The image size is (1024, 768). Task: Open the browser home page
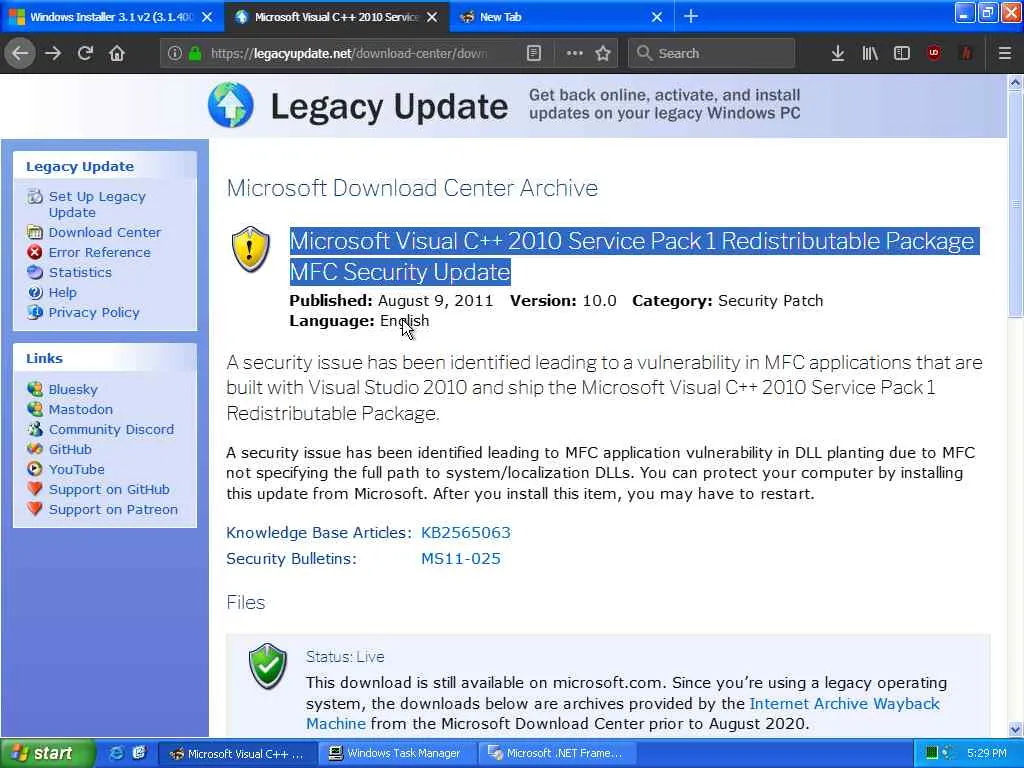(117, 53)
